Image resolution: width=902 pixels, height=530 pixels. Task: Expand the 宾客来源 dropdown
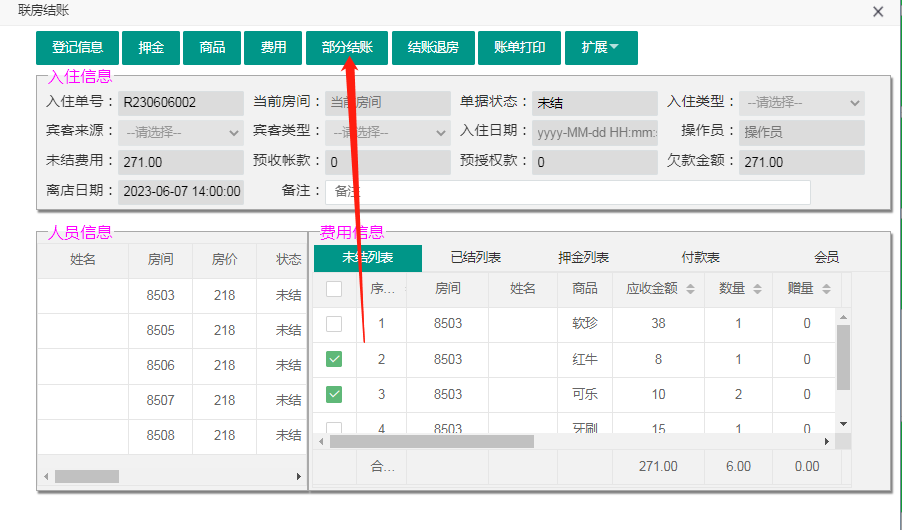(x=181, y=133)
